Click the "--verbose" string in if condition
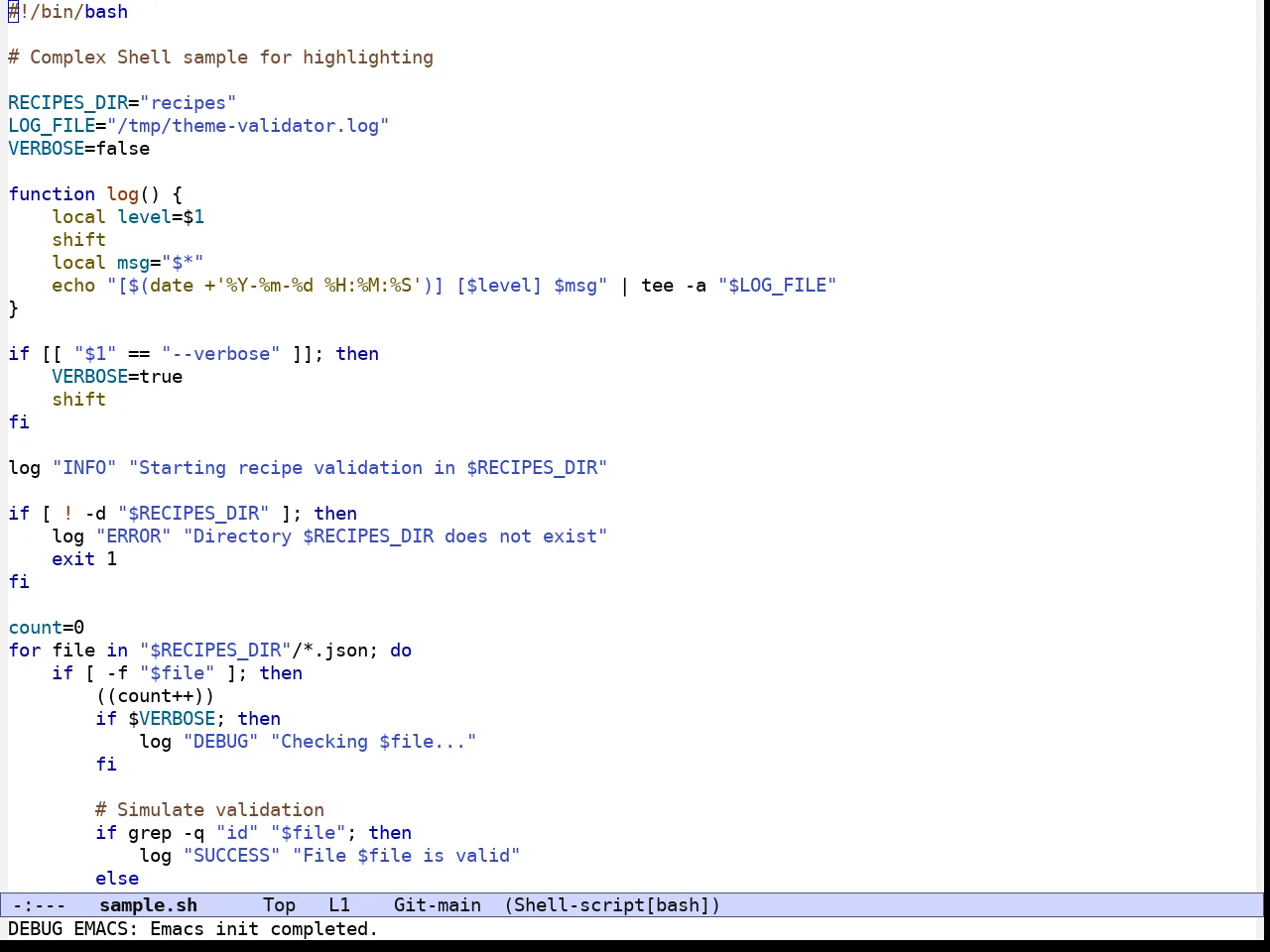This screenshot has width=1270, height=952. (x=221, y=354)
